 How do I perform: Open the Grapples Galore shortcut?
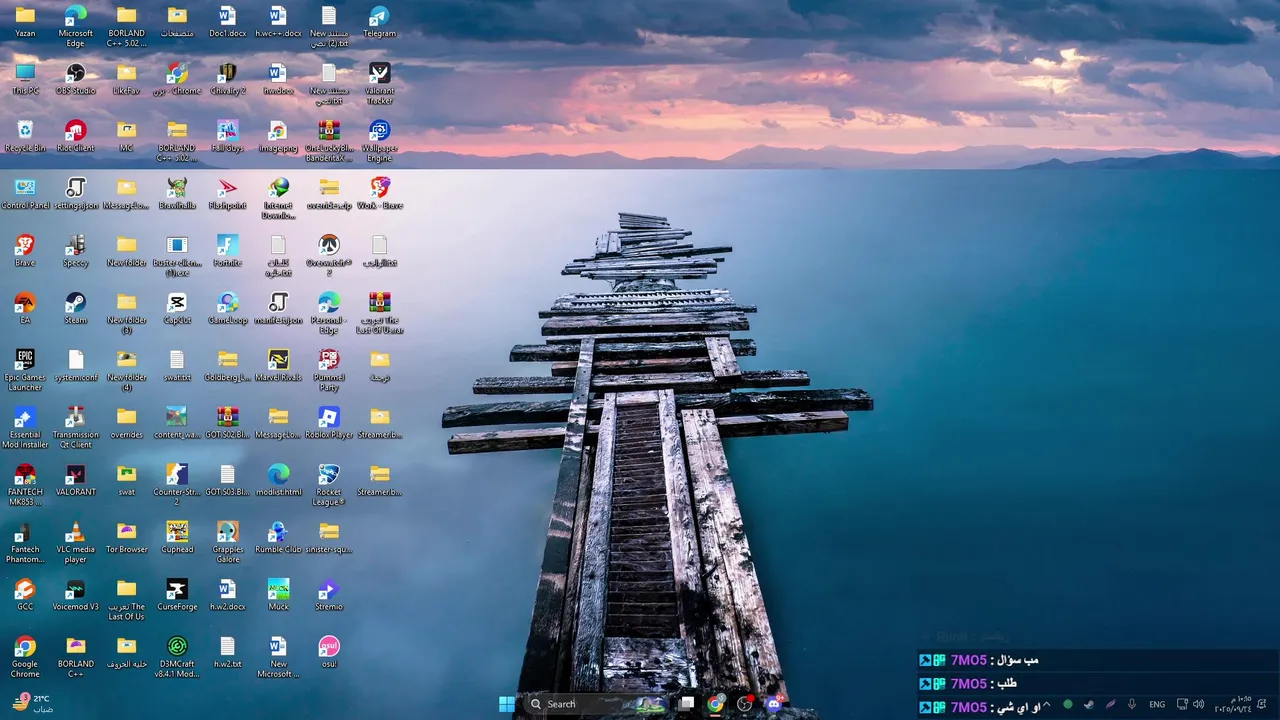tap(227, 541)
